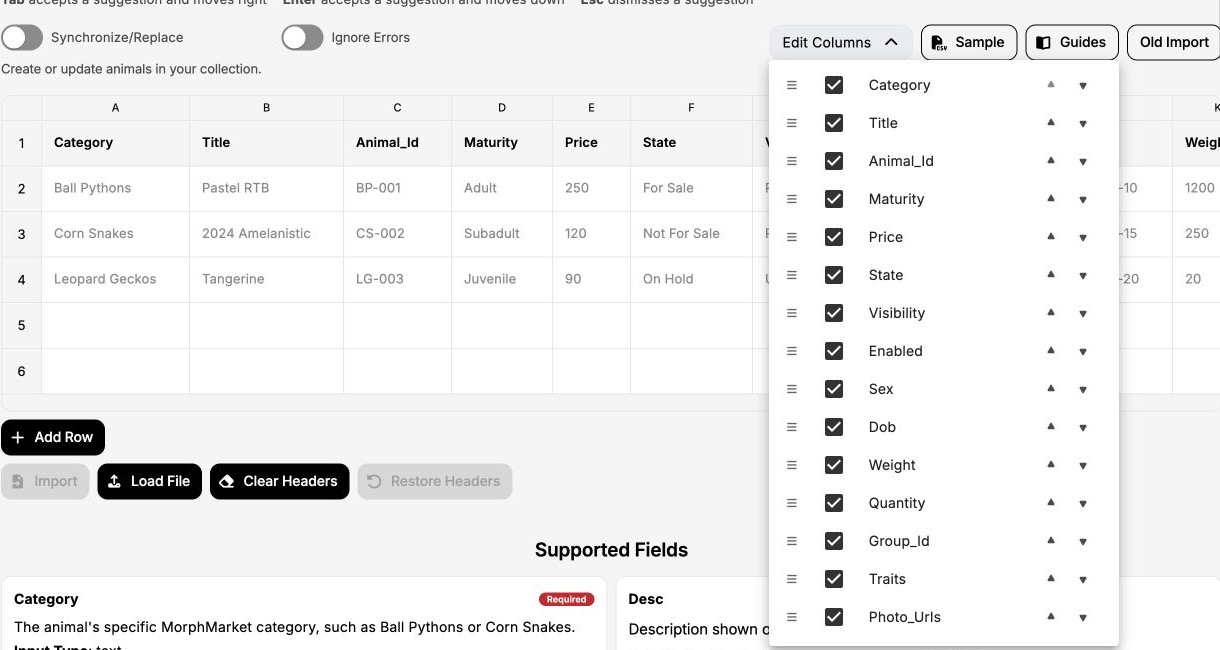This screenshot has width=1220, height=650.
Task: Switch to Old Import
Action: (1174, 42)
